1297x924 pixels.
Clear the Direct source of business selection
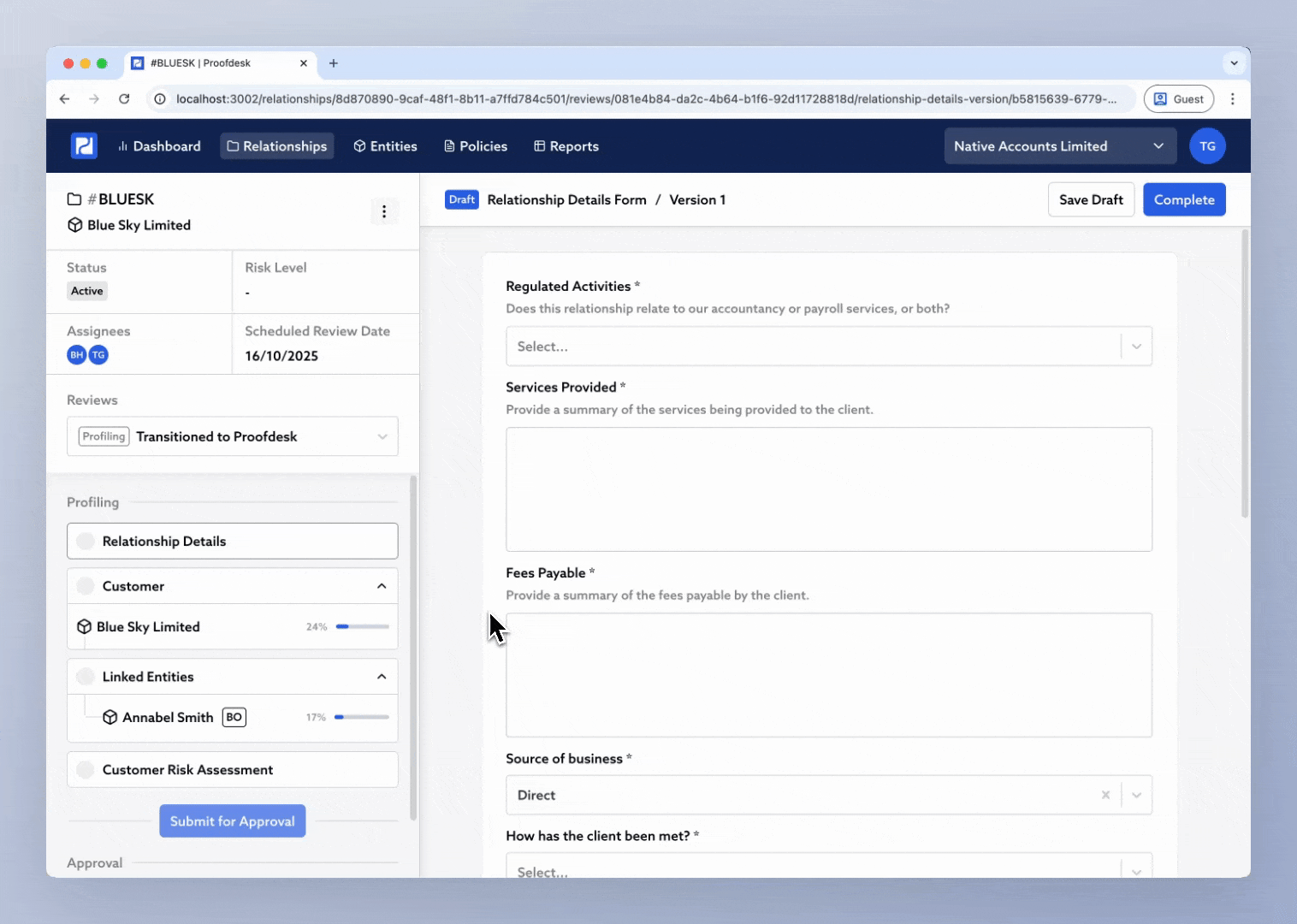coord(1105,795)
